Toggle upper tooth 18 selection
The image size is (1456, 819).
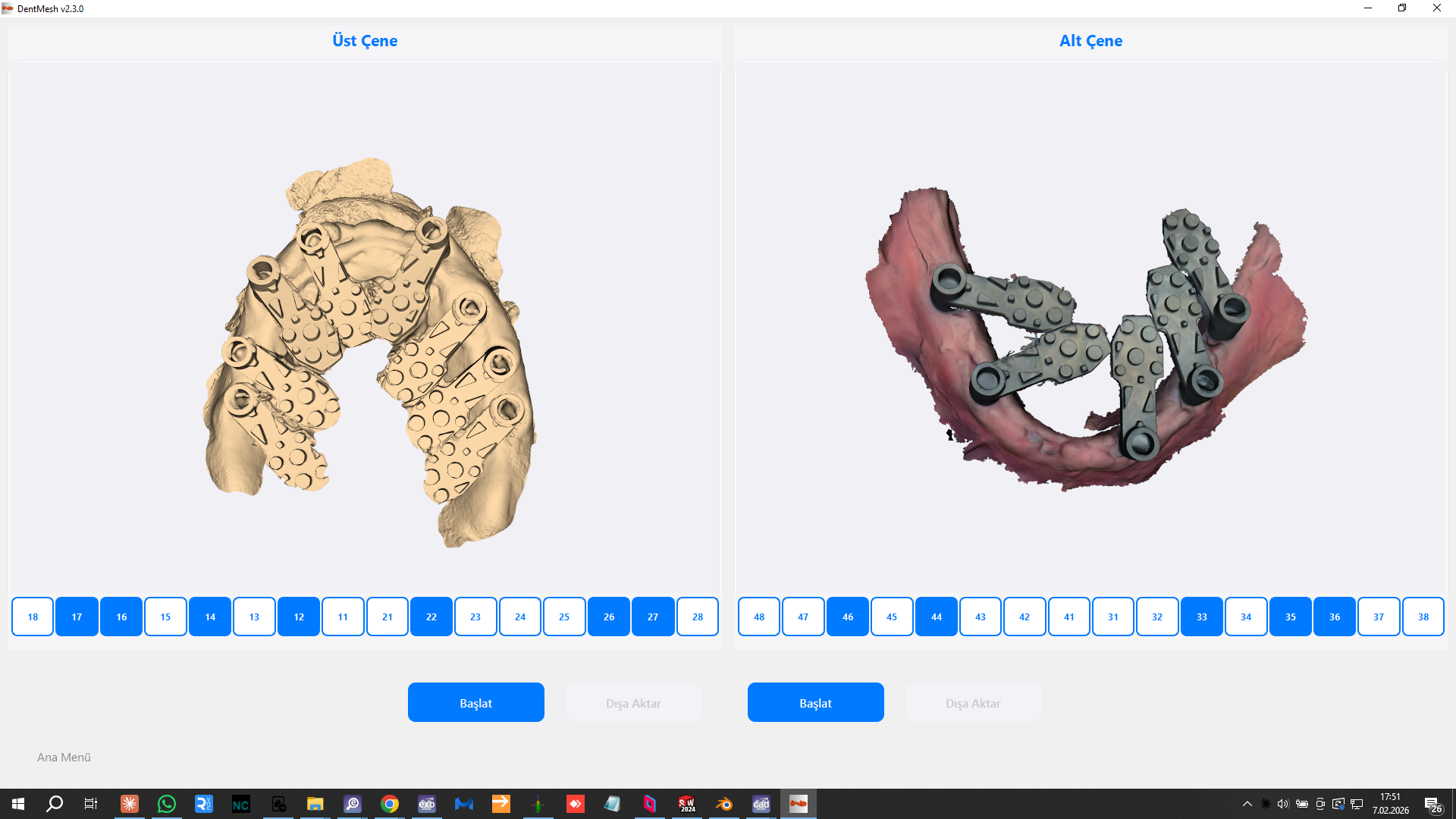click(x=33, y=617)
